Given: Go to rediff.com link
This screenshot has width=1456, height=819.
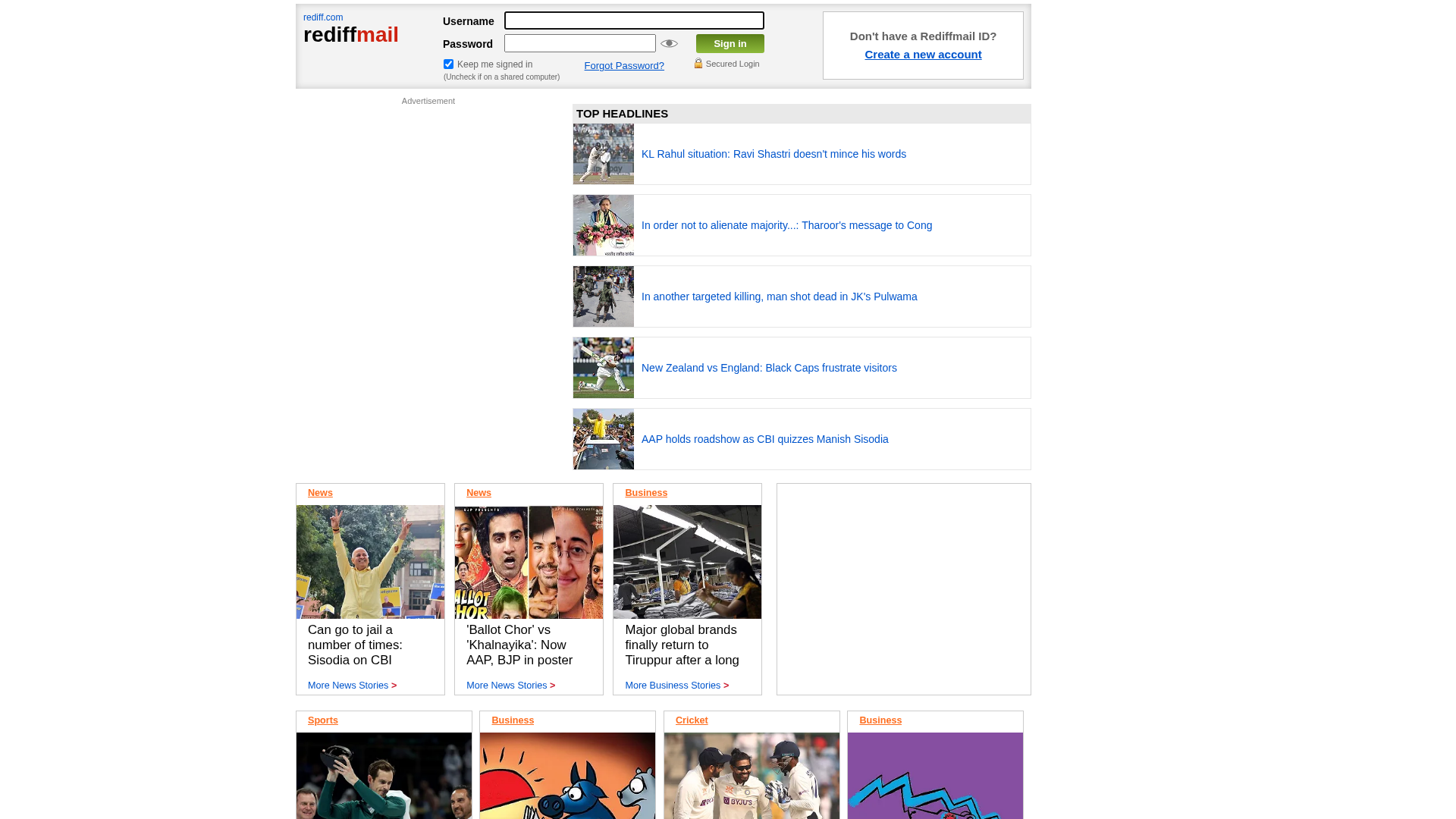Looking at the screenshot, I should 323,17.
